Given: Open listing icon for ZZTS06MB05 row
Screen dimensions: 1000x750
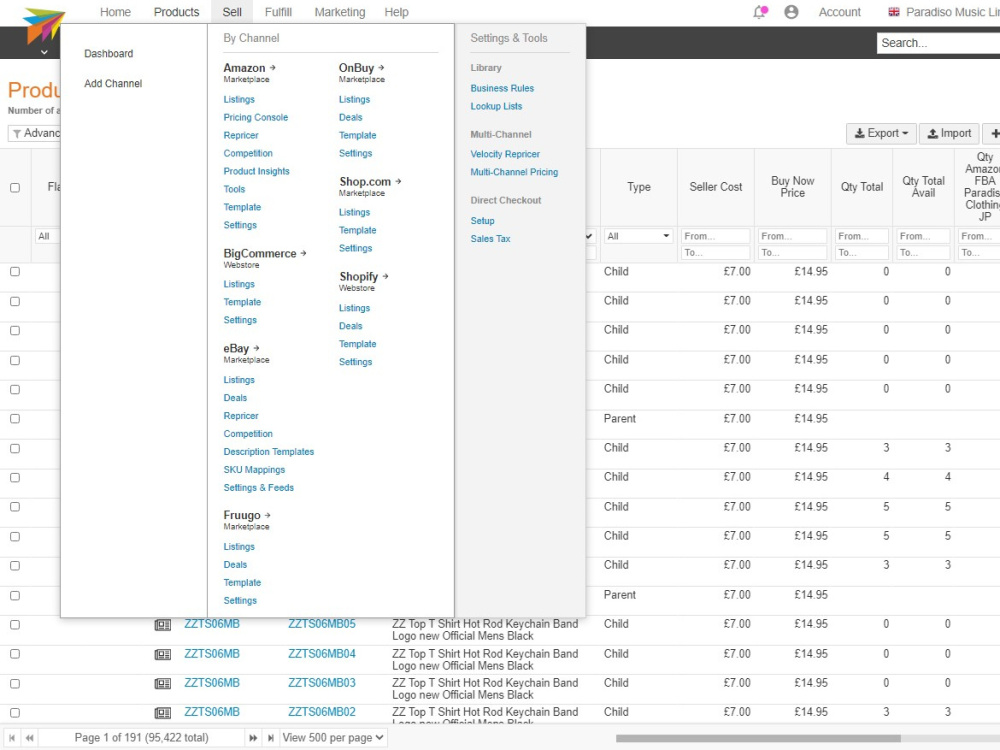Looking at the screenshot, I should (x=163, y=625).
